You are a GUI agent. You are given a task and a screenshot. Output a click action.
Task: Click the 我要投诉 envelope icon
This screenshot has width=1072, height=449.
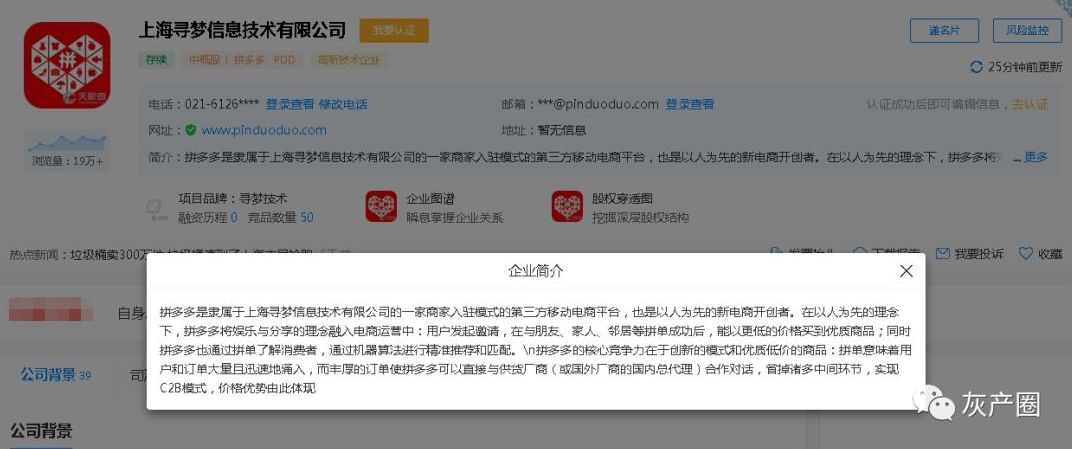click(x=942, y=254)
